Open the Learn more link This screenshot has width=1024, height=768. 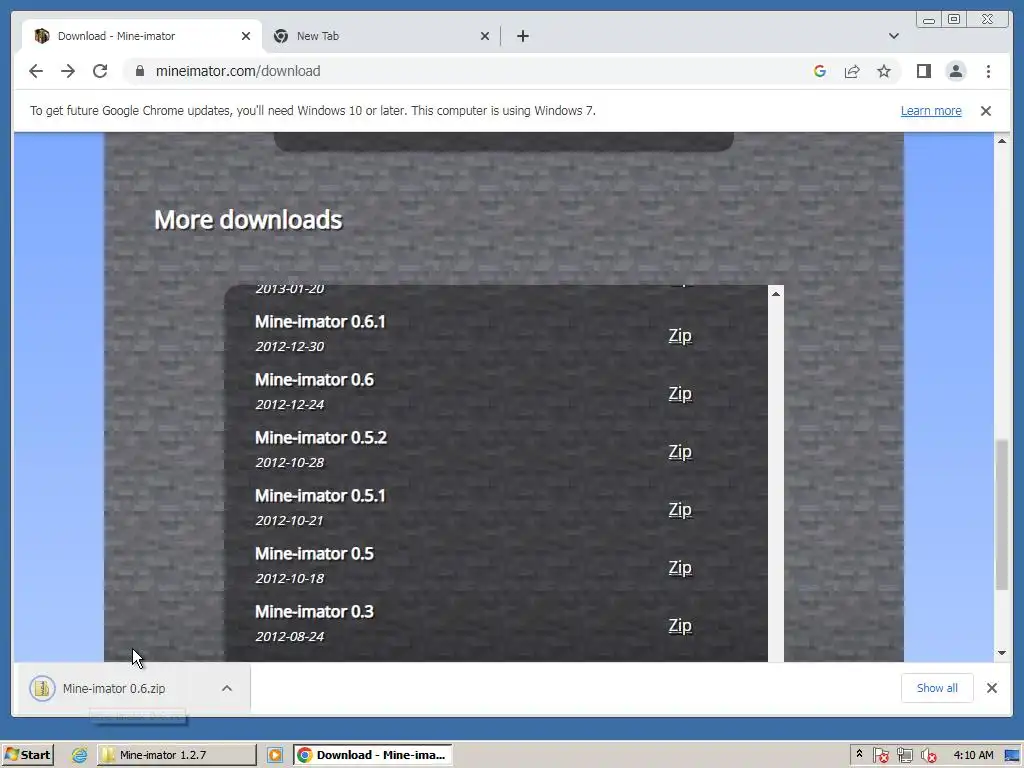pos(931,111)
